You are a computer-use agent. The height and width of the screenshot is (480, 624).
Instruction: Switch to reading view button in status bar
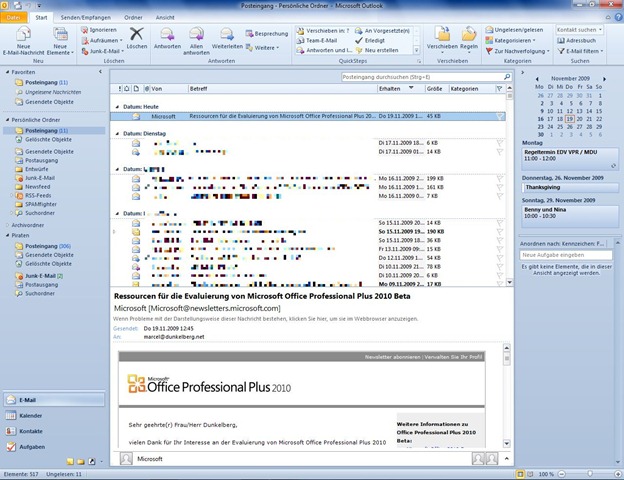coord(530,474)
